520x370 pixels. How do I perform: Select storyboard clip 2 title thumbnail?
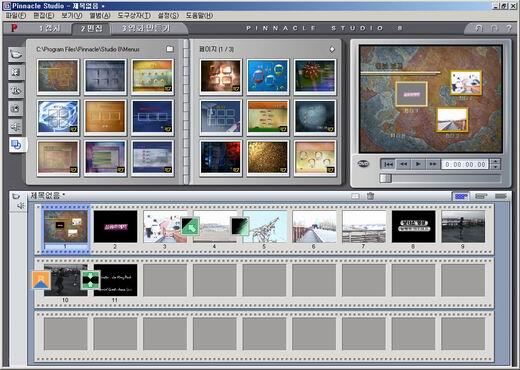[x=115, y=226]
